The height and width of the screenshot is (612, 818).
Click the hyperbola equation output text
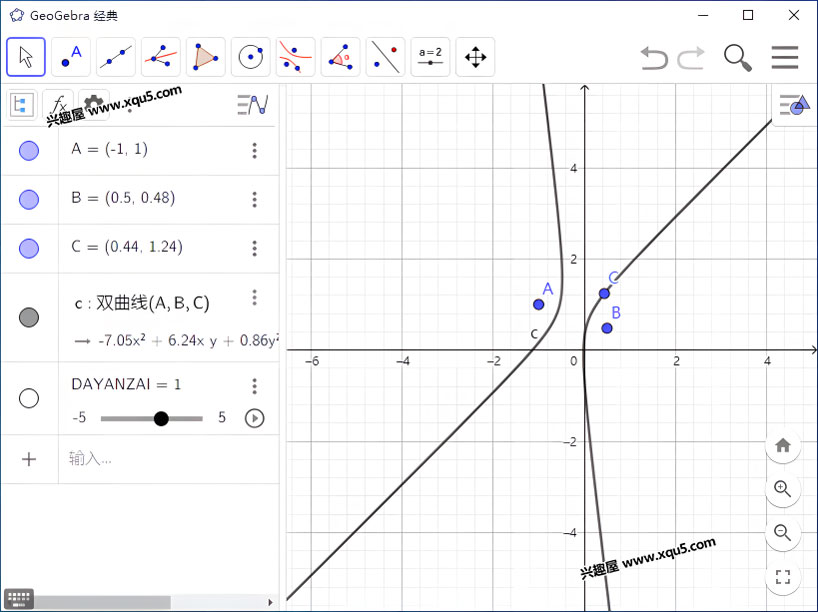point(176,341)
